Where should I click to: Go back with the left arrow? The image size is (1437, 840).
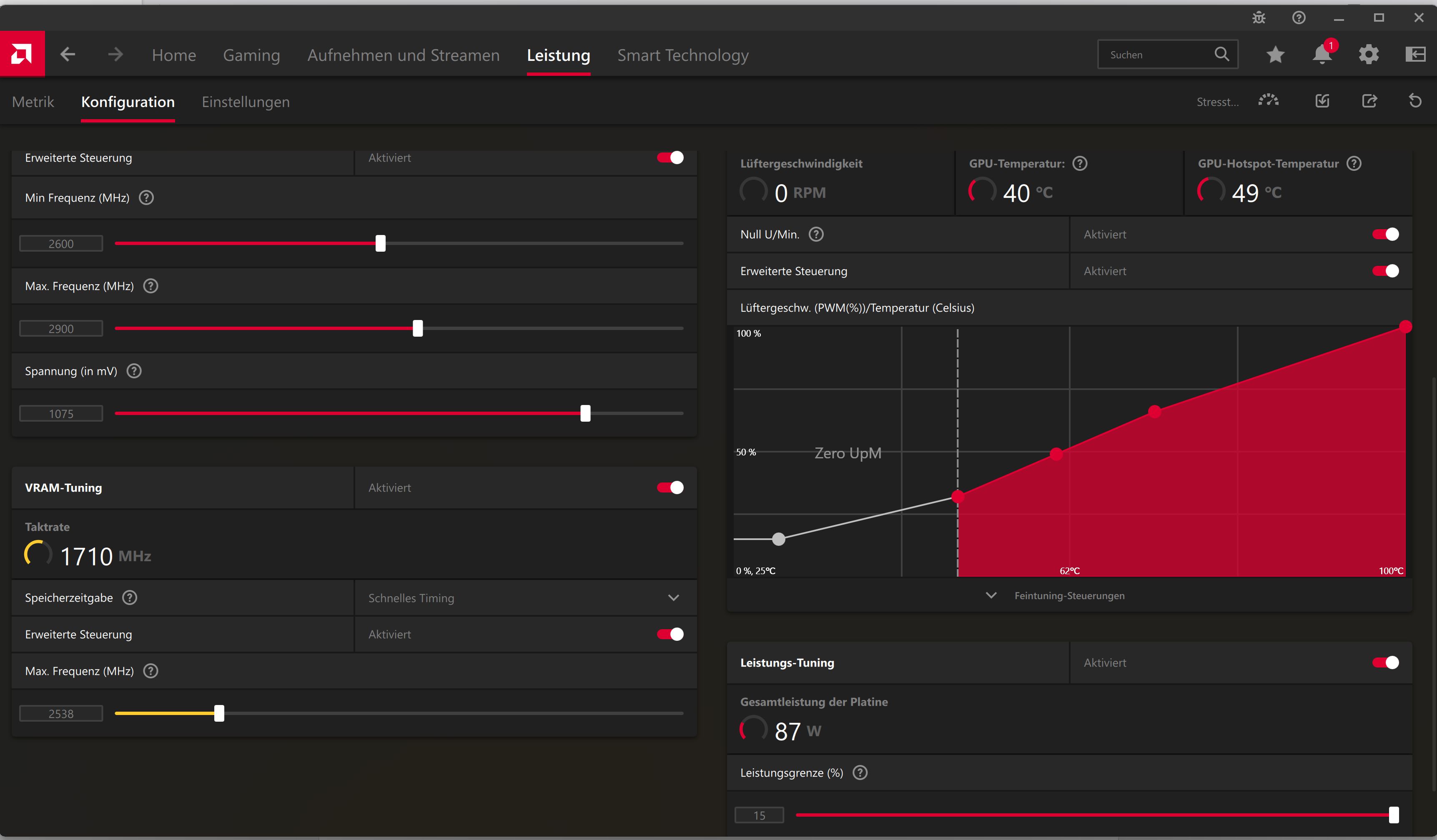pos(68,55)
